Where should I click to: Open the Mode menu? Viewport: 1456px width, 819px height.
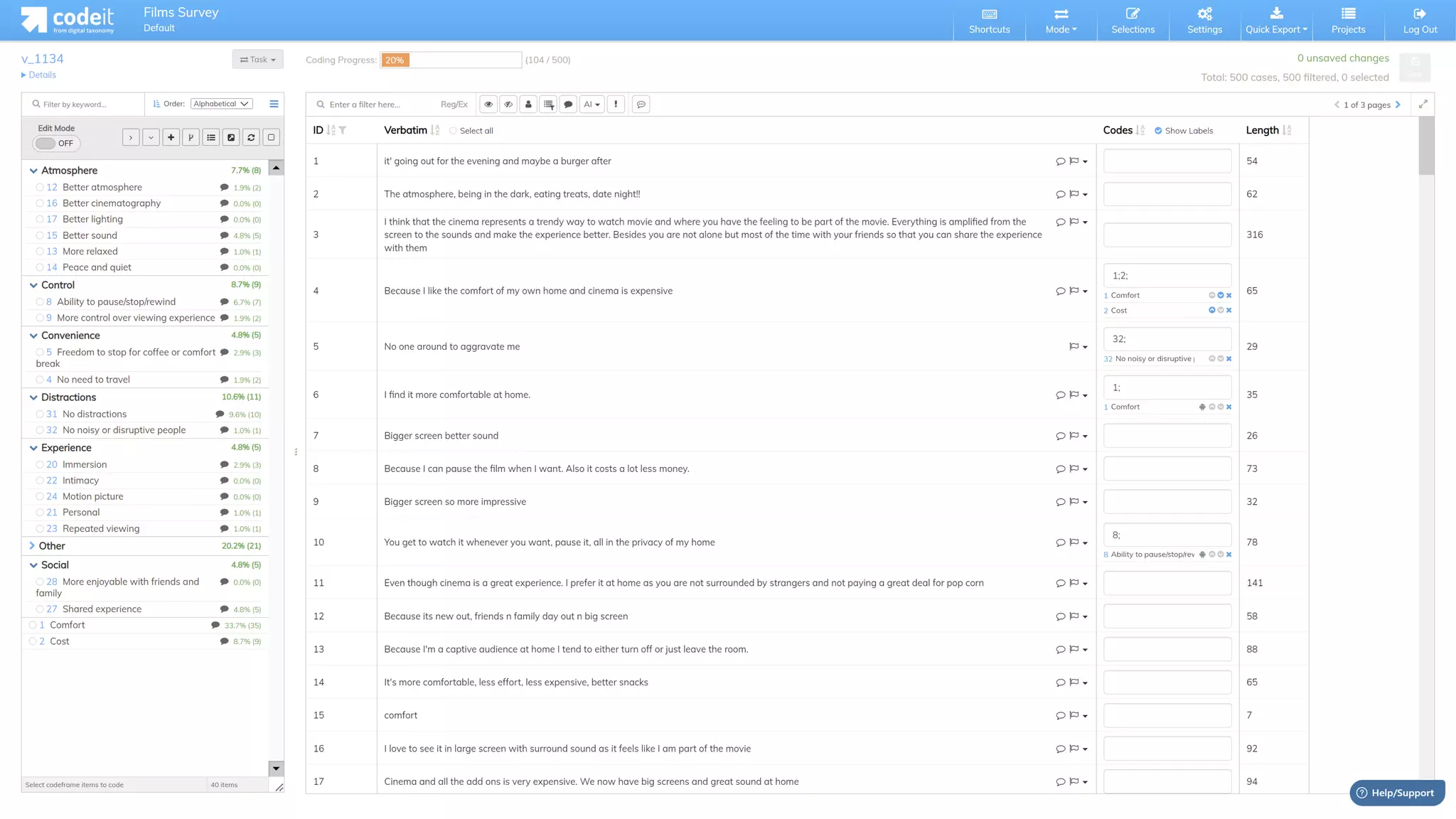[x=1061, y=21]
